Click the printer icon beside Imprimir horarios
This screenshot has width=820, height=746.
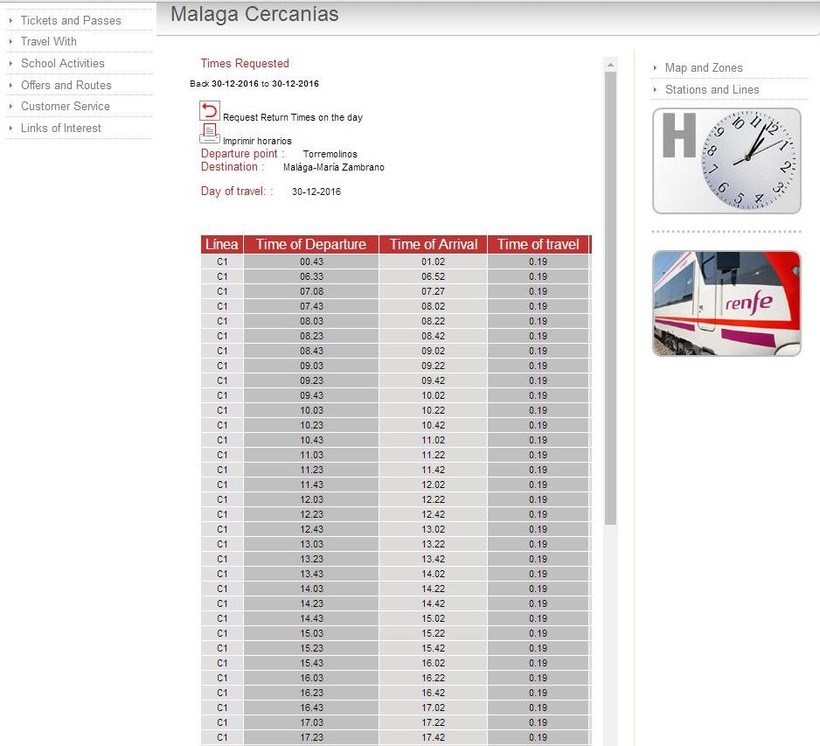point(209,133)
